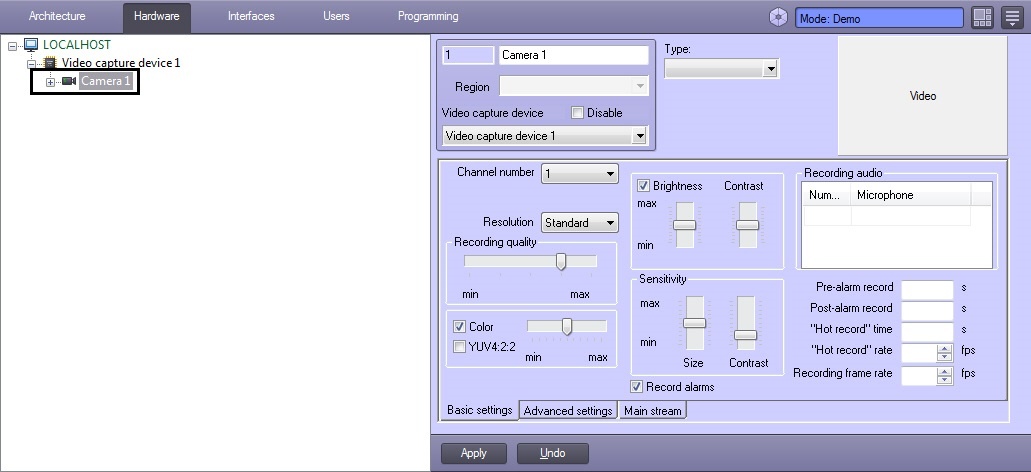
Task: Increase the Hot record rate spinner
Action: click(944, 347)
